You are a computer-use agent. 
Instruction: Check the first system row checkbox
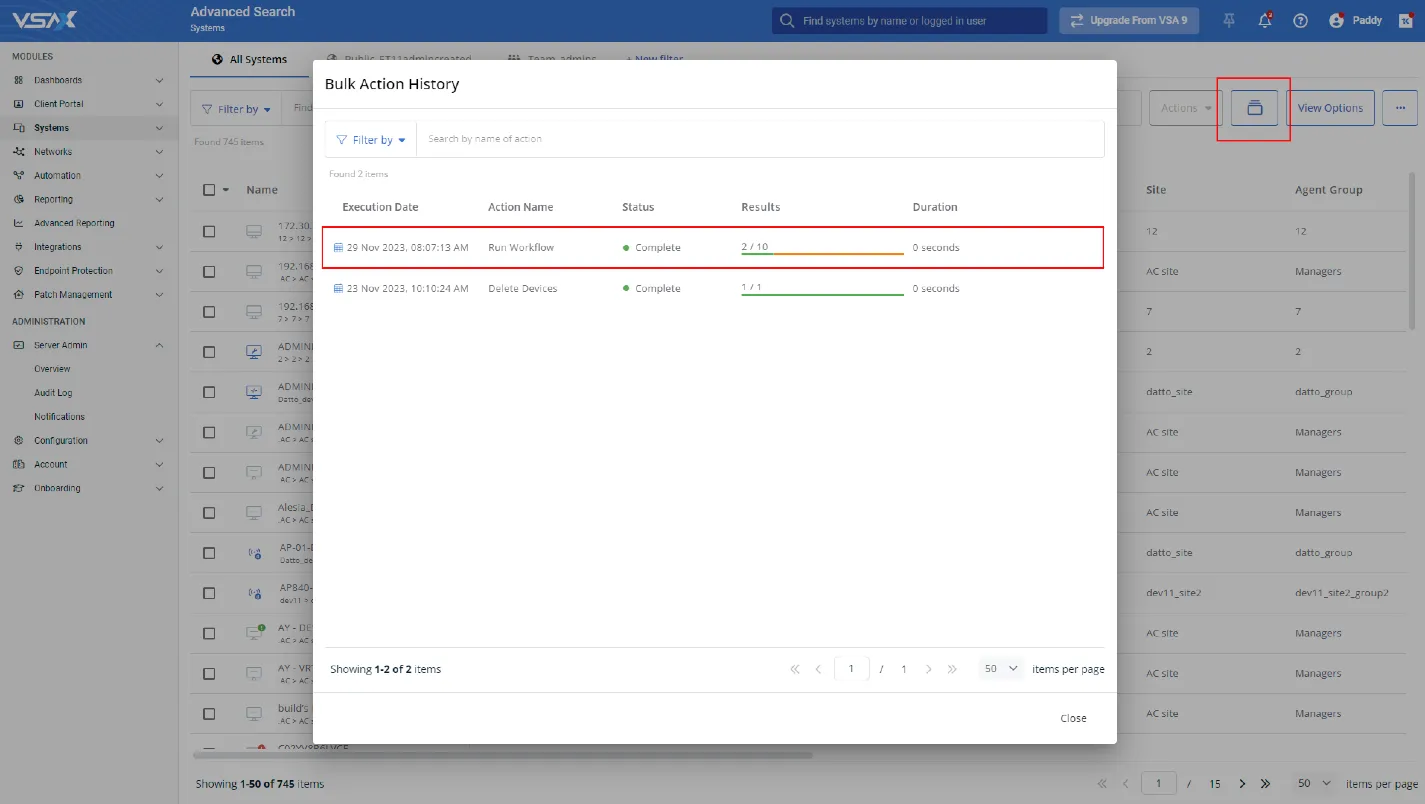pos(209,231)
